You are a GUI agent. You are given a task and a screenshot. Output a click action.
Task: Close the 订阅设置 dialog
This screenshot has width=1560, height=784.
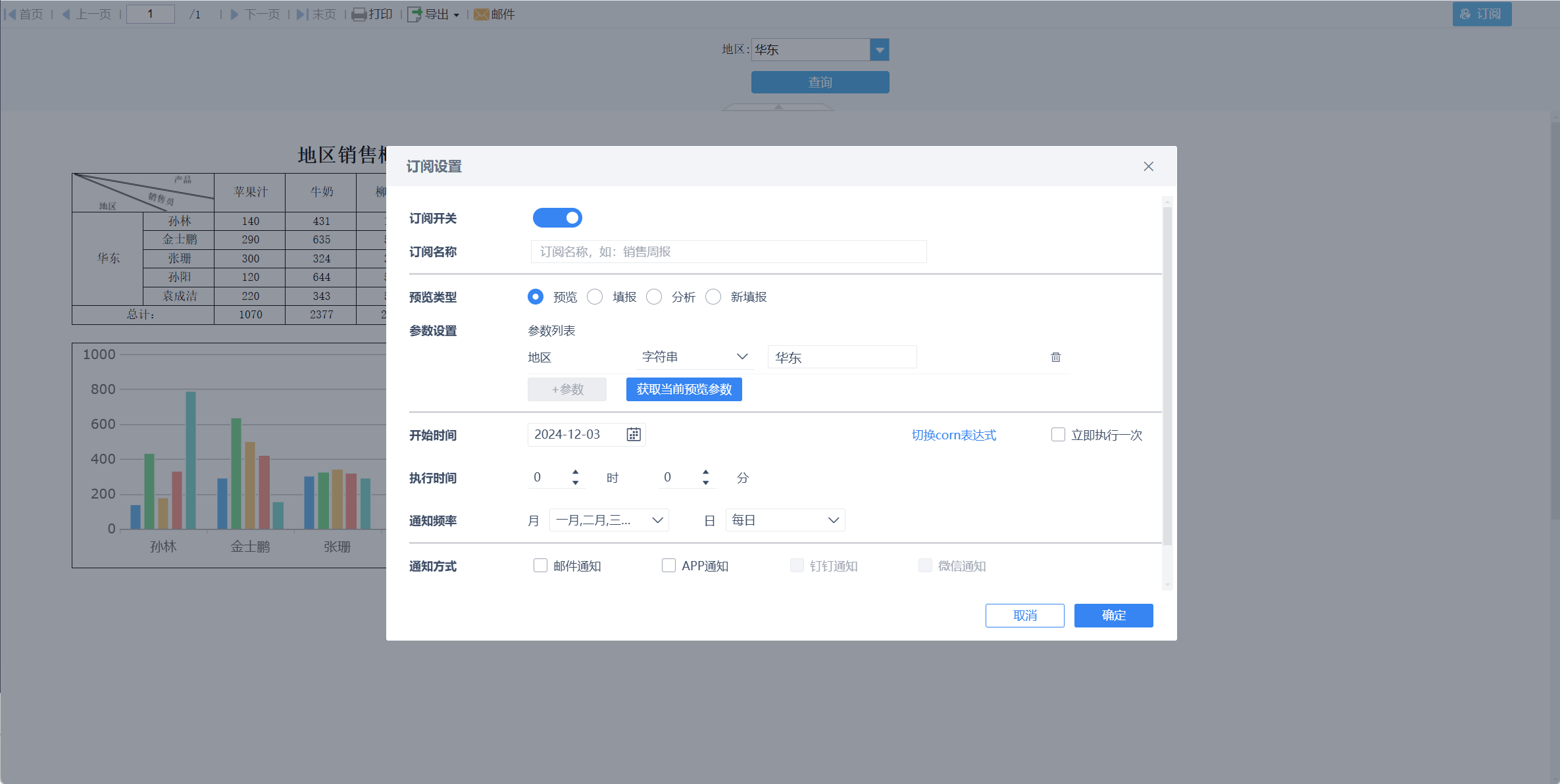1148,166
